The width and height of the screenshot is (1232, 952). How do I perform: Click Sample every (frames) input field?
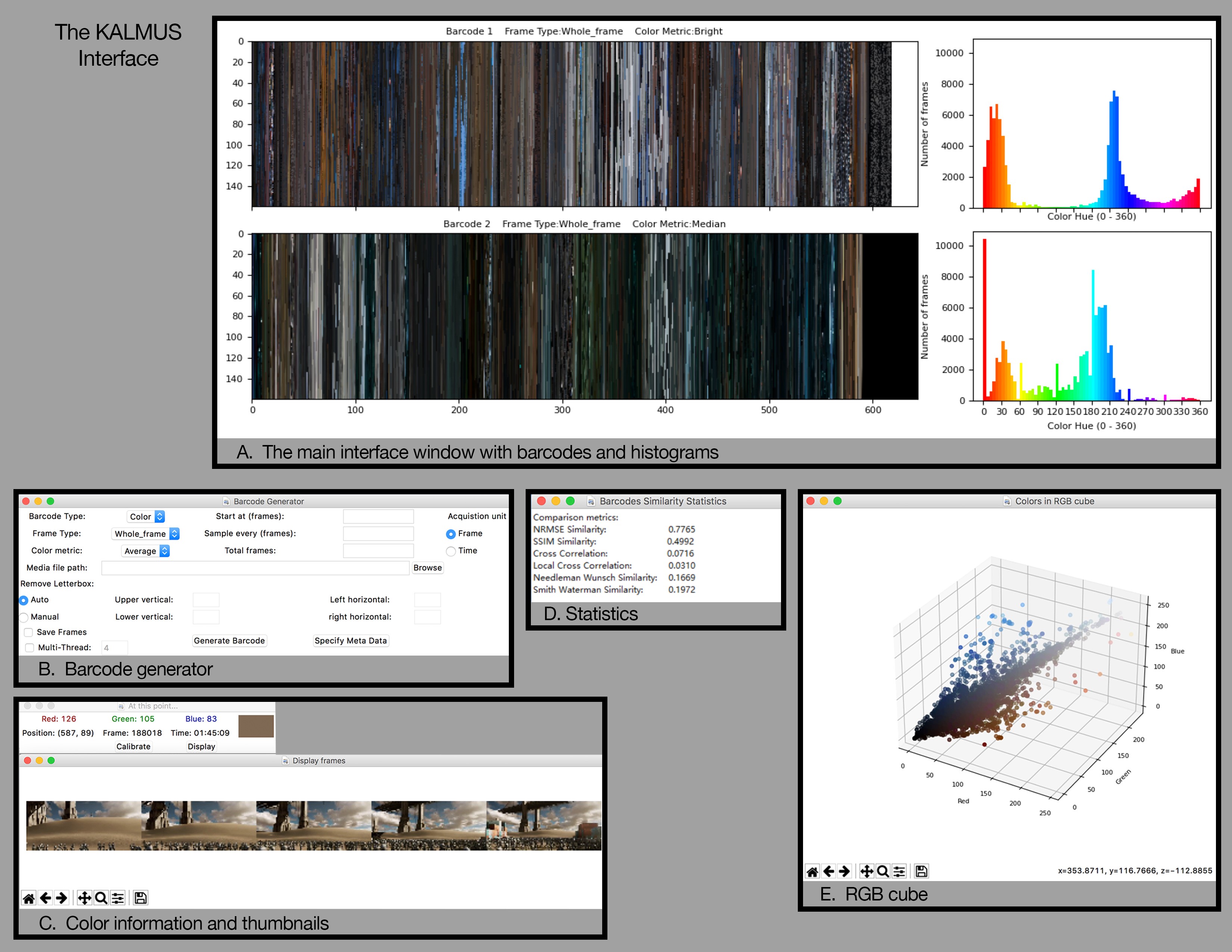379,533
